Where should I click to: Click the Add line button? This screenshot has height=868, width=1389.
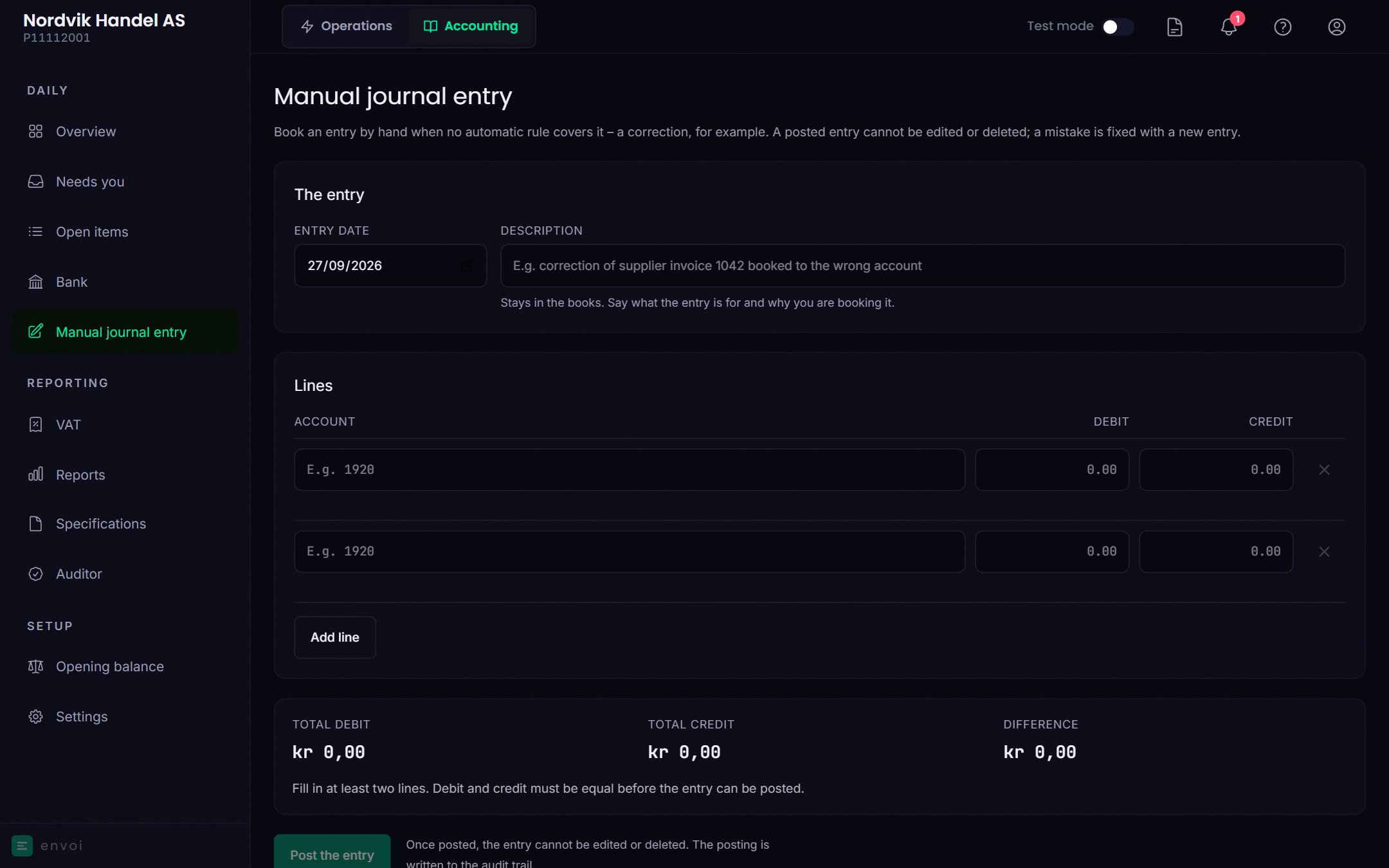334,637
